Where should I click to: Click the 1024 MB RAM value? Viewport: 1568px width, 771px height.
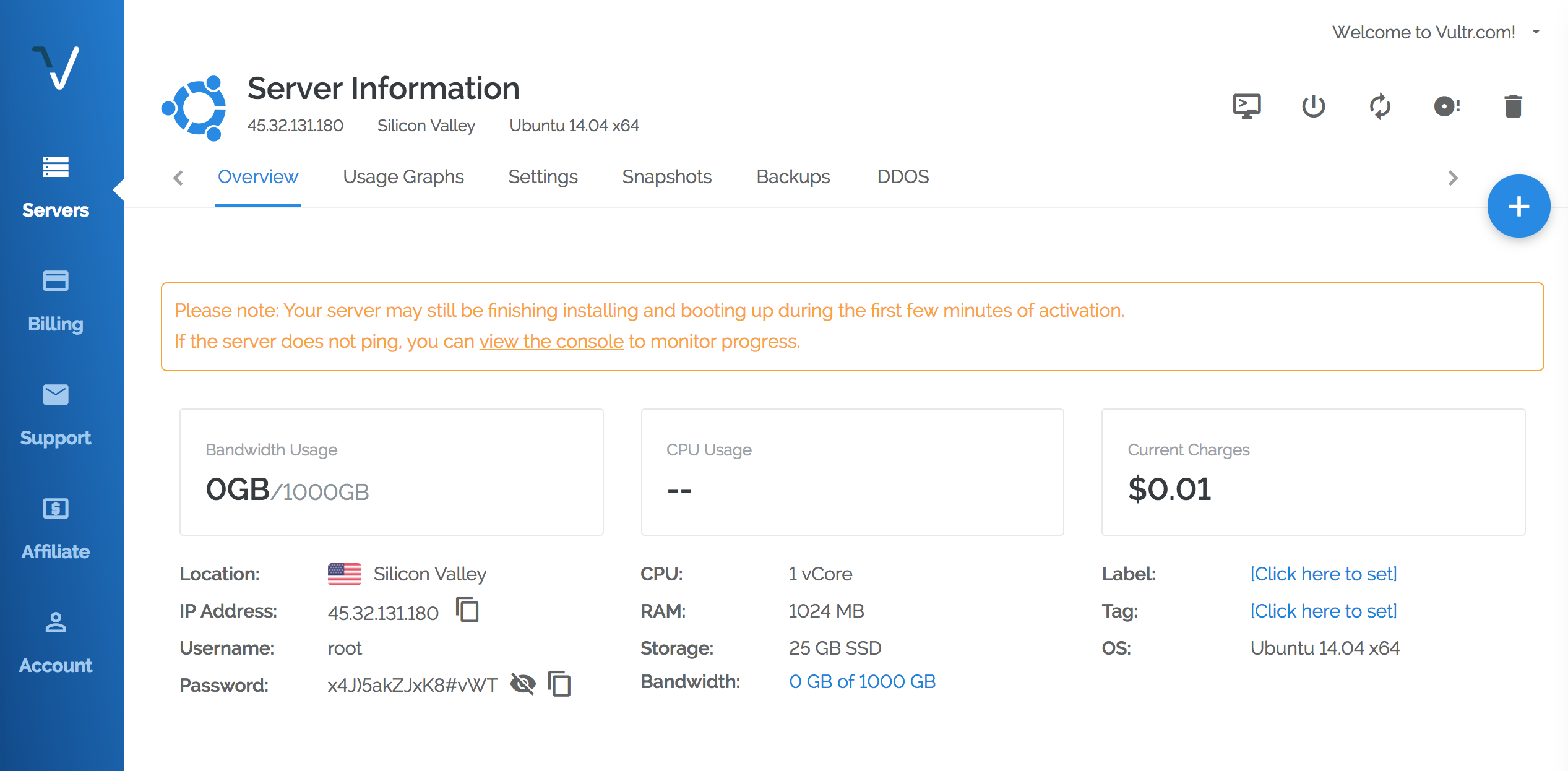point(826,611)
